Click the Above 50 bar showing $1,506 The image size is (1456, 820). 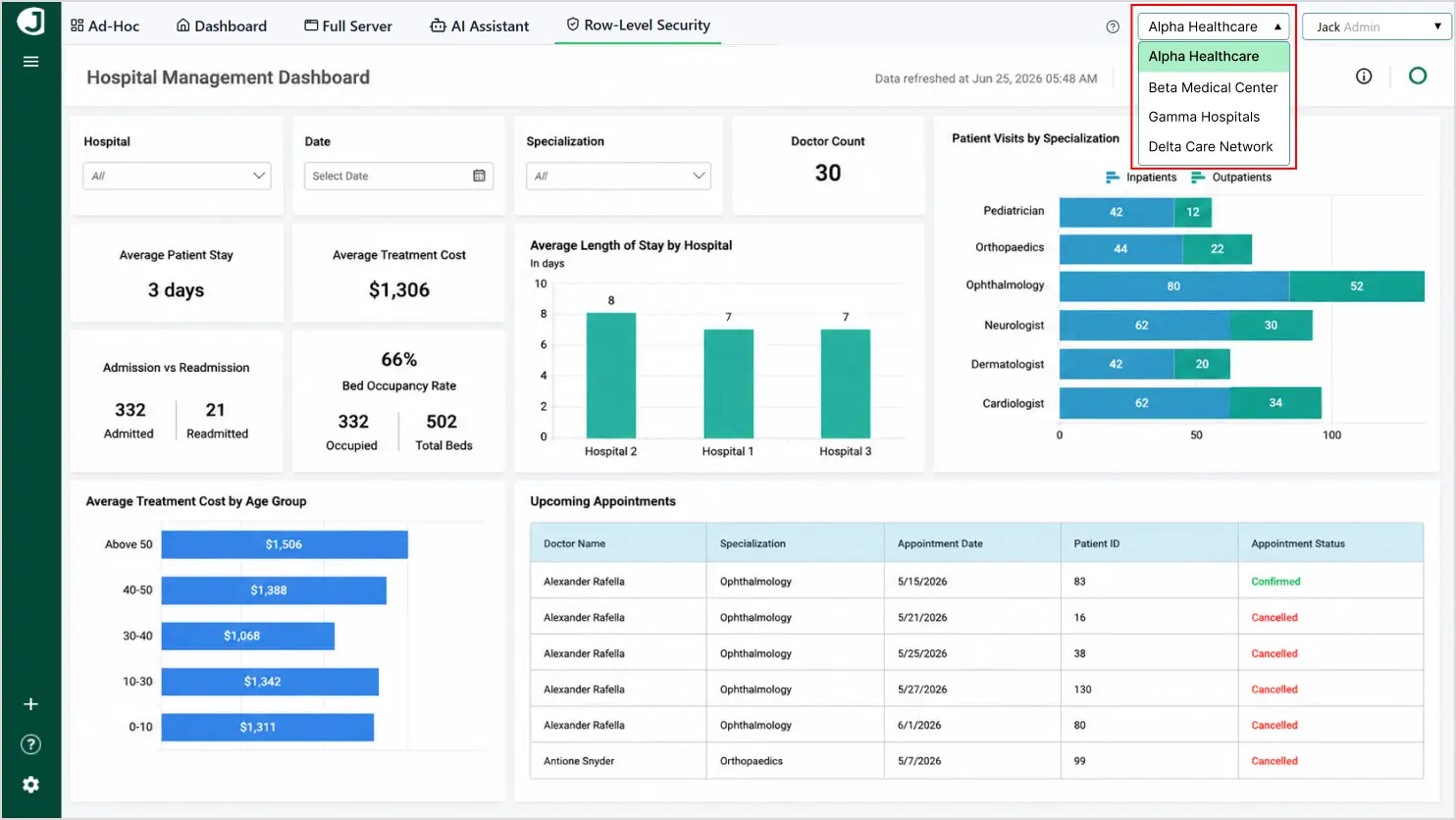tap(285, 544)
